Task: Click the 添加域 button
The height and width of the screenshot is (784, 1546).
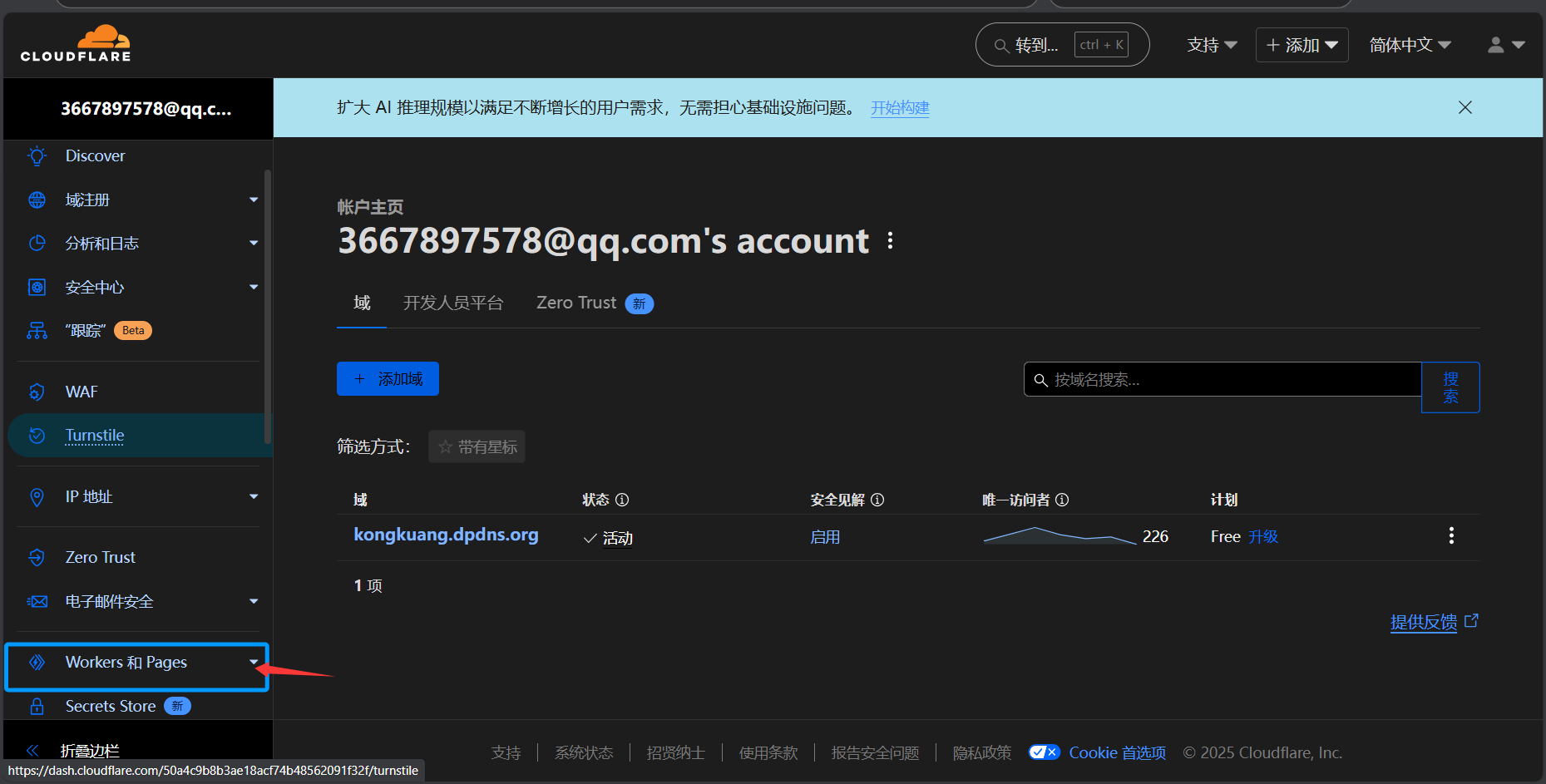Action: tap(388, 379)
